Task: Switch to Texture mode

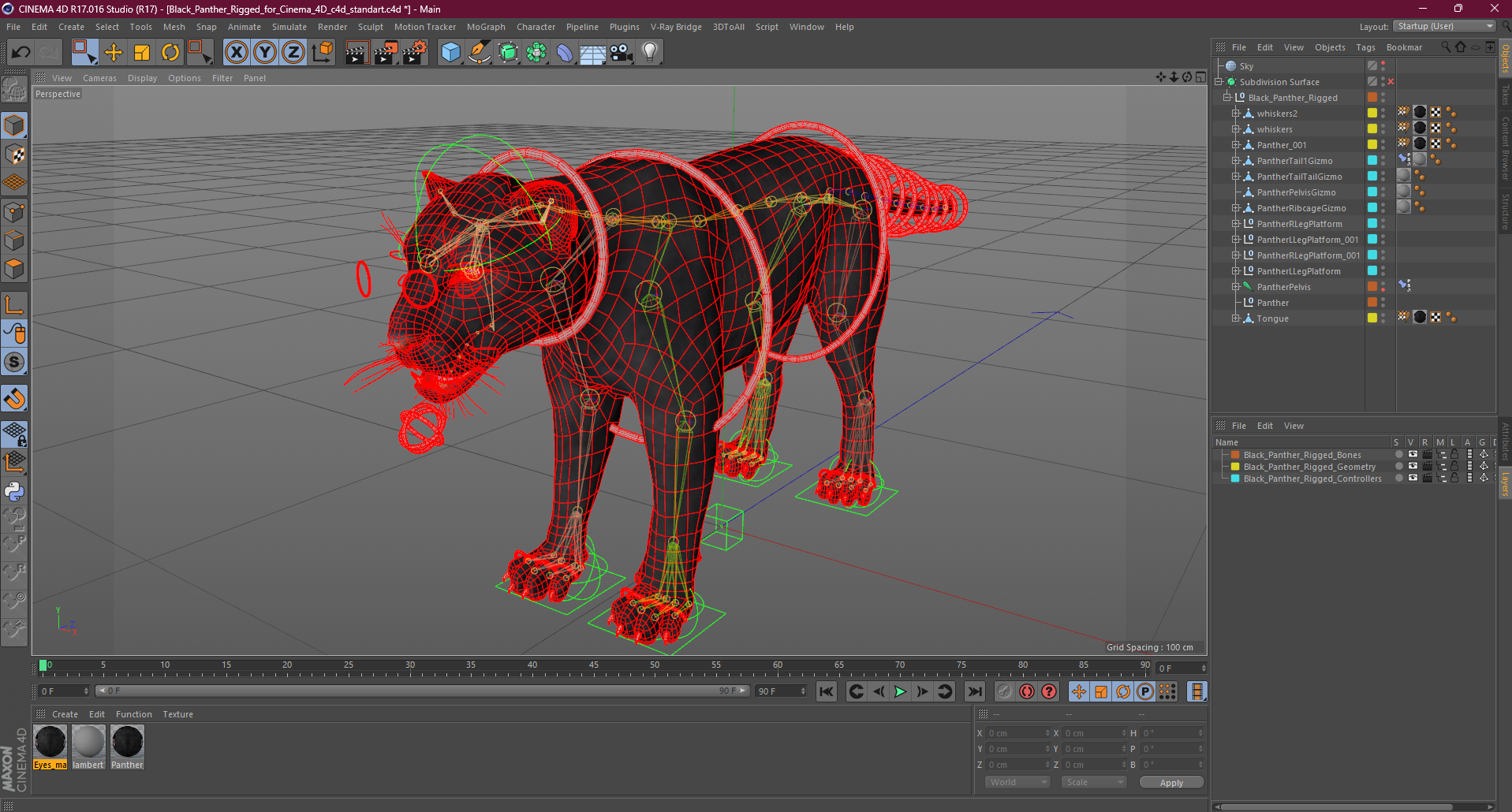Action: pyautogui.click(x=15, y=155)
